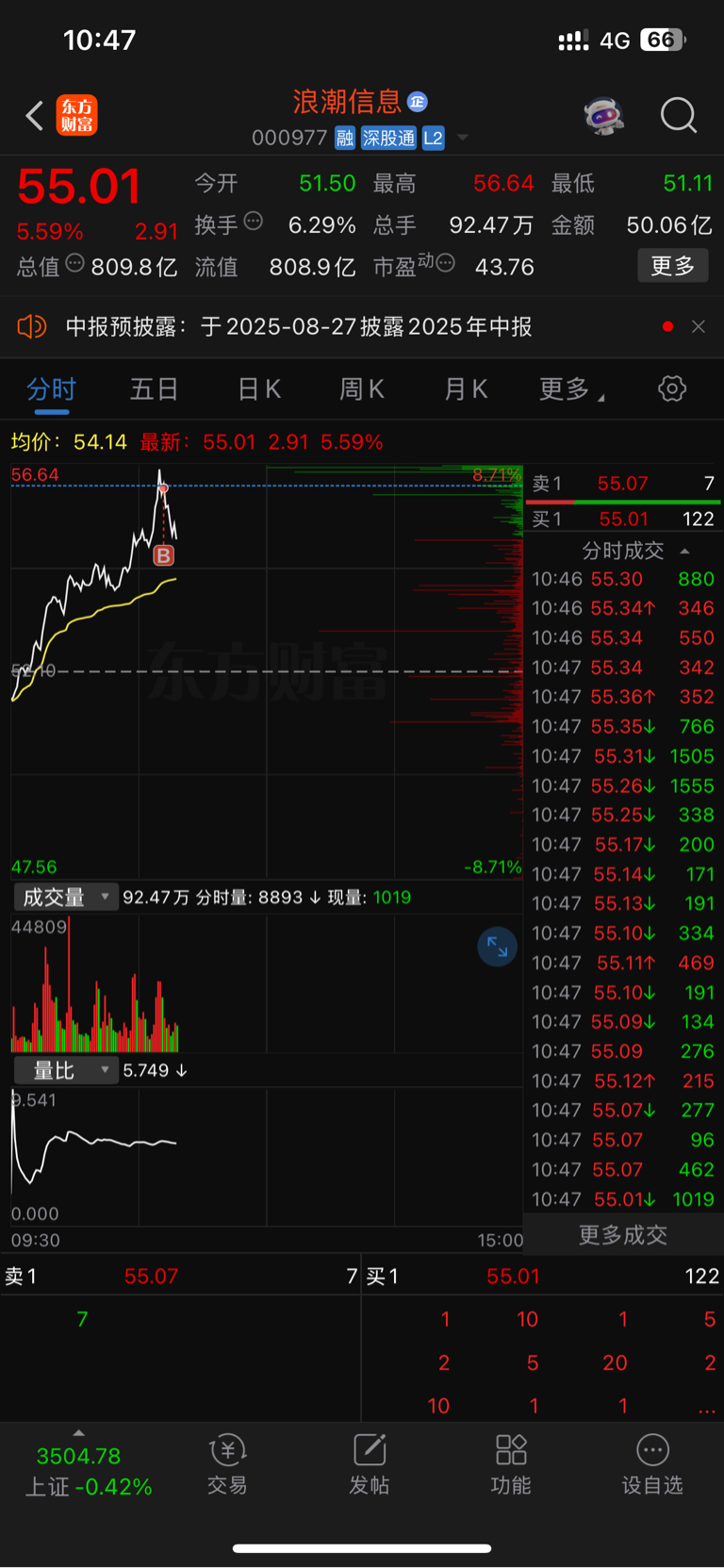Open the 交易 trade icon
The width and height of the screenshot is (724, 1568).
tap(227, 1464)
